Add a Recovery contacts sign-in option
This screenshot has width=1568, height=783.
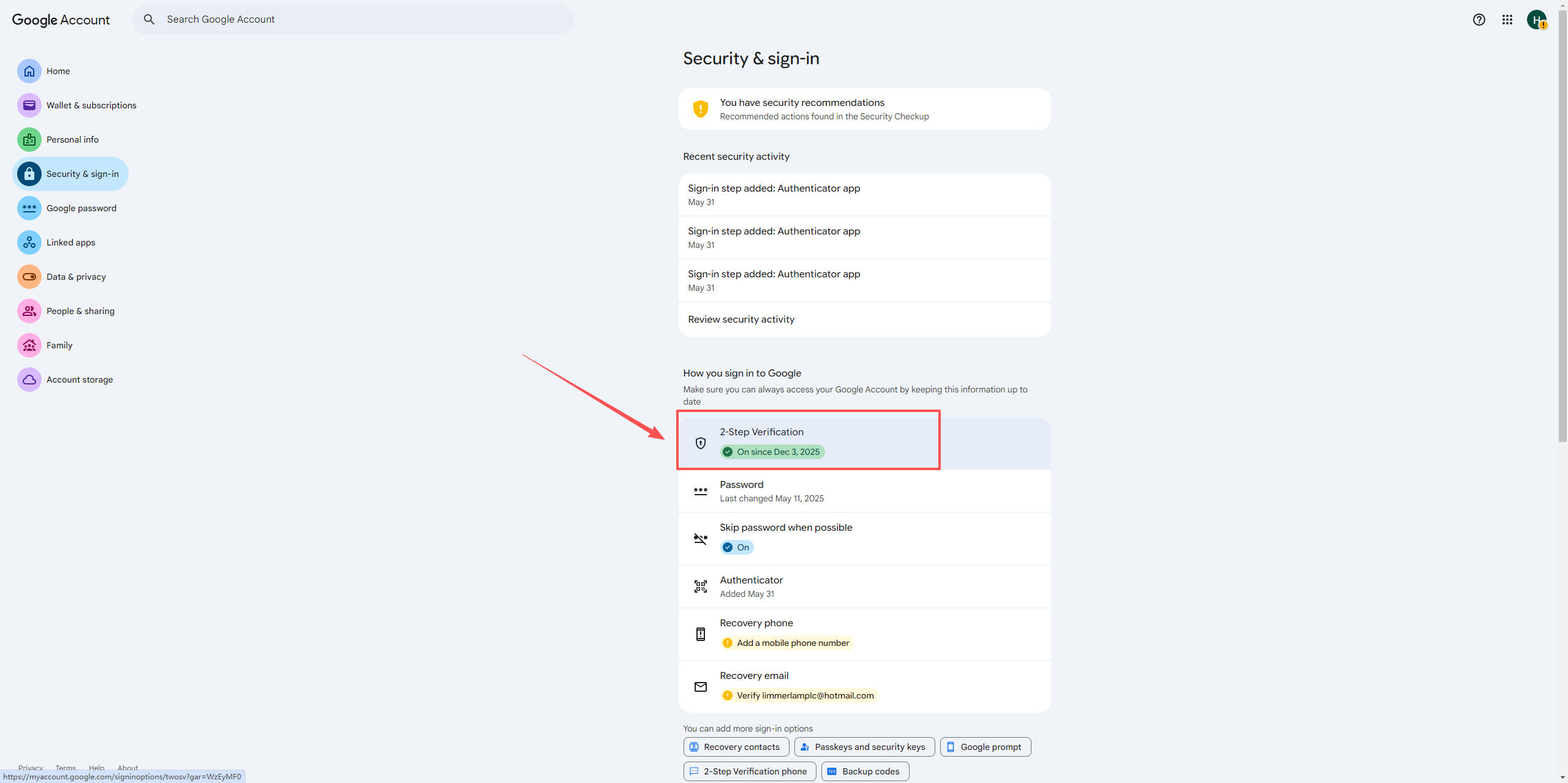(x=736, y=747)
